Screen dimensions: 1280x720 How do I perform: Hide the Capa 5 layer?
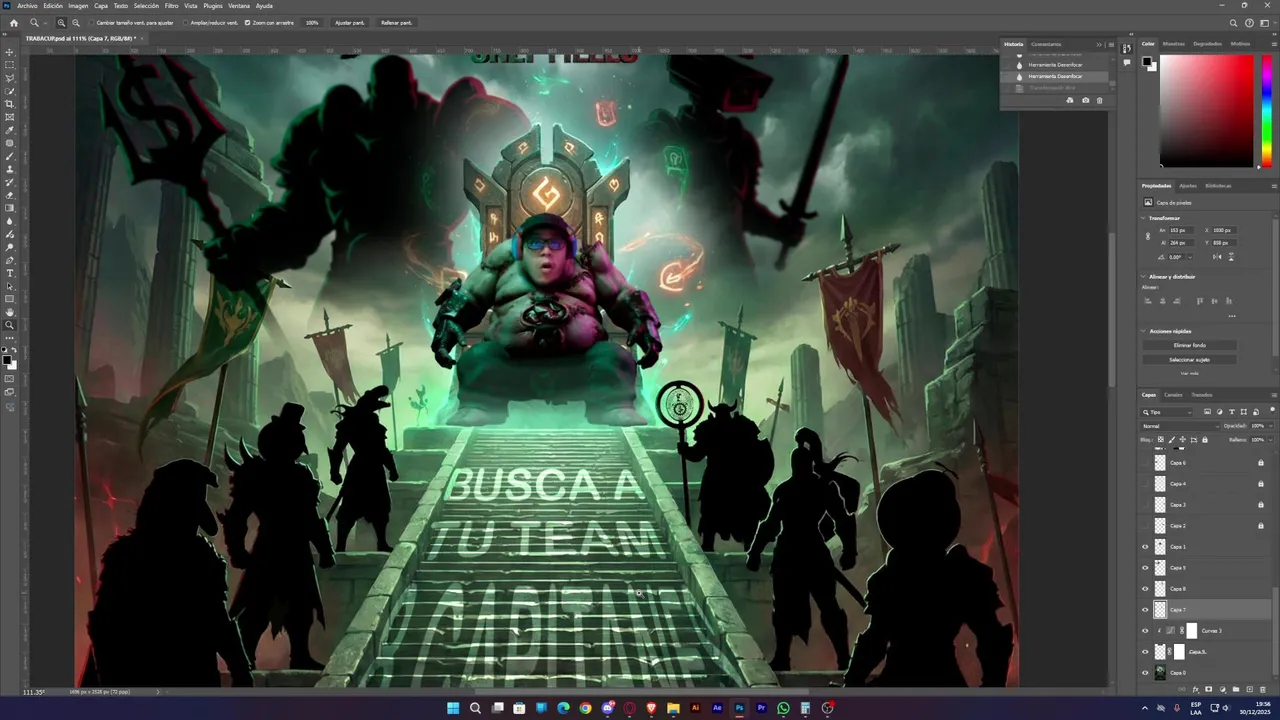(1145, 567)
